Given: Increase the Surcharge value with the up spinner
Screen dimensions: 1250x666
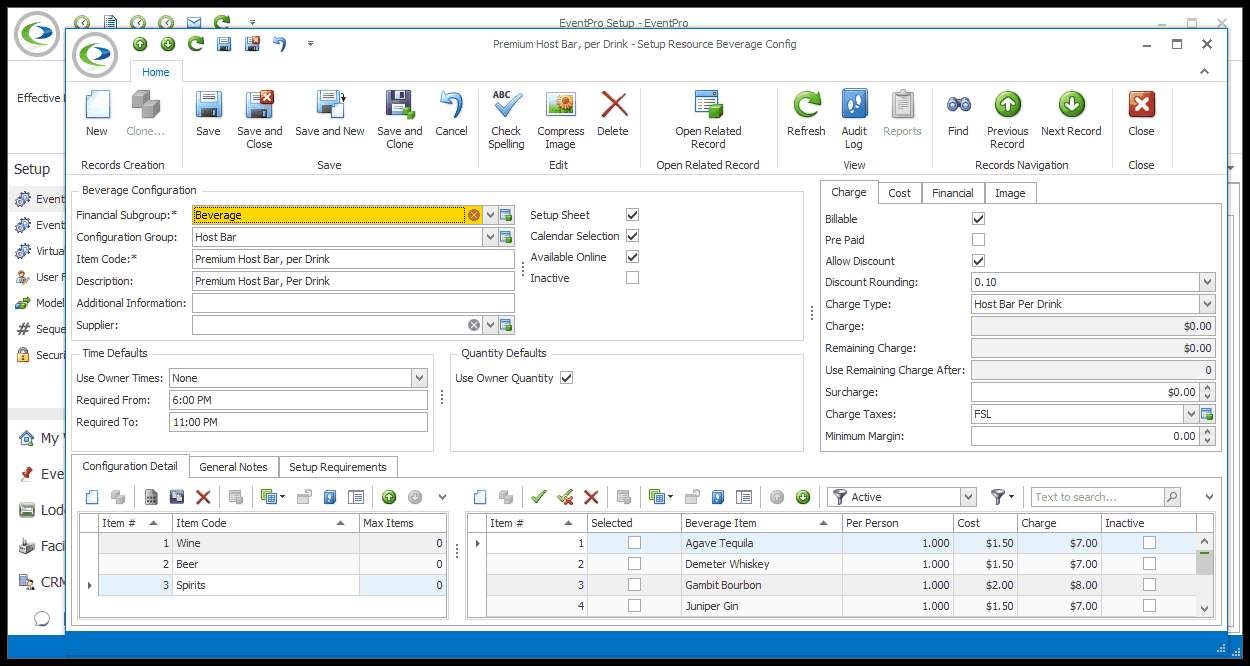Looking at the screenshot, I should pos(1208,388).
